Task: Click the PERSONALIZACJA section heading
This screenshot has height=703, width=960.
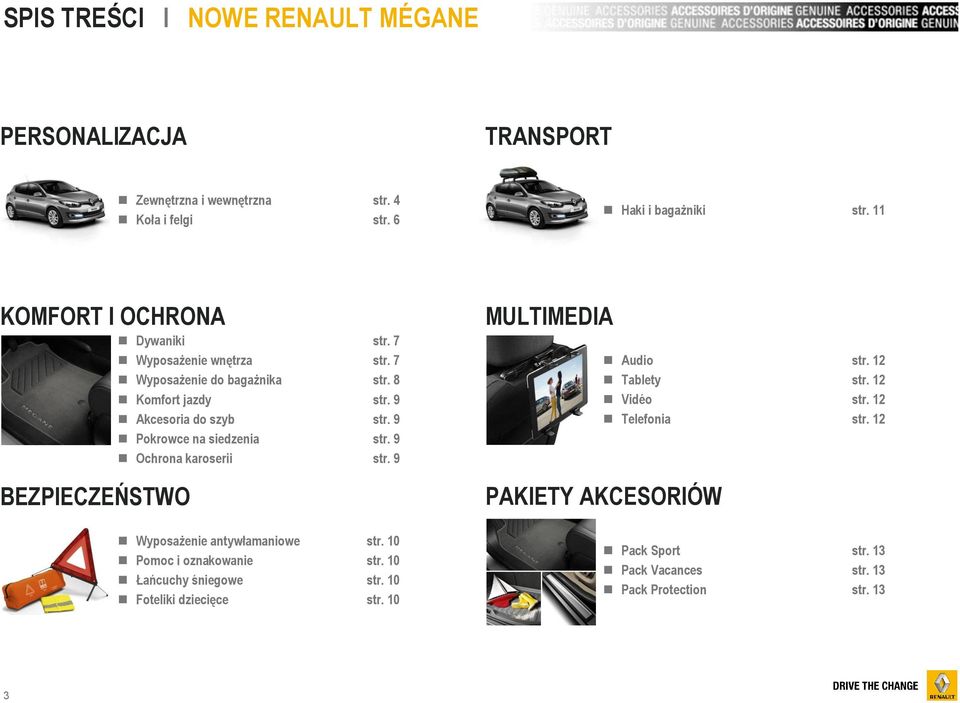Action: click(94, 137)
